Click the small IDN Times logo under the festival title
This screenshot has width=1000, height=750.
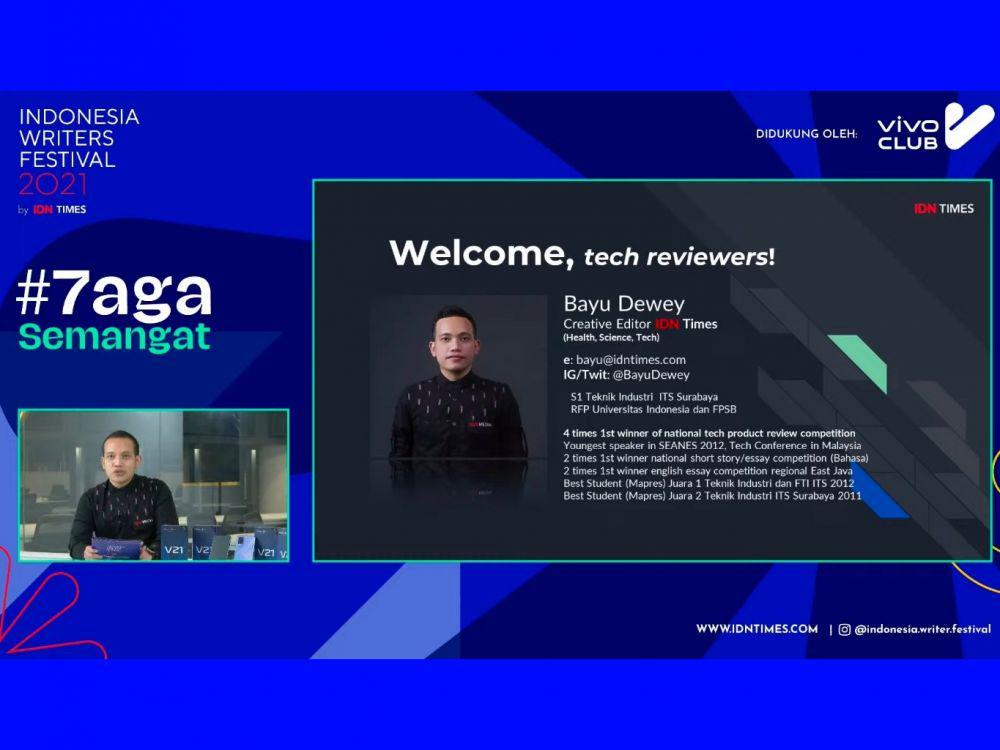[x=59, y=209]
